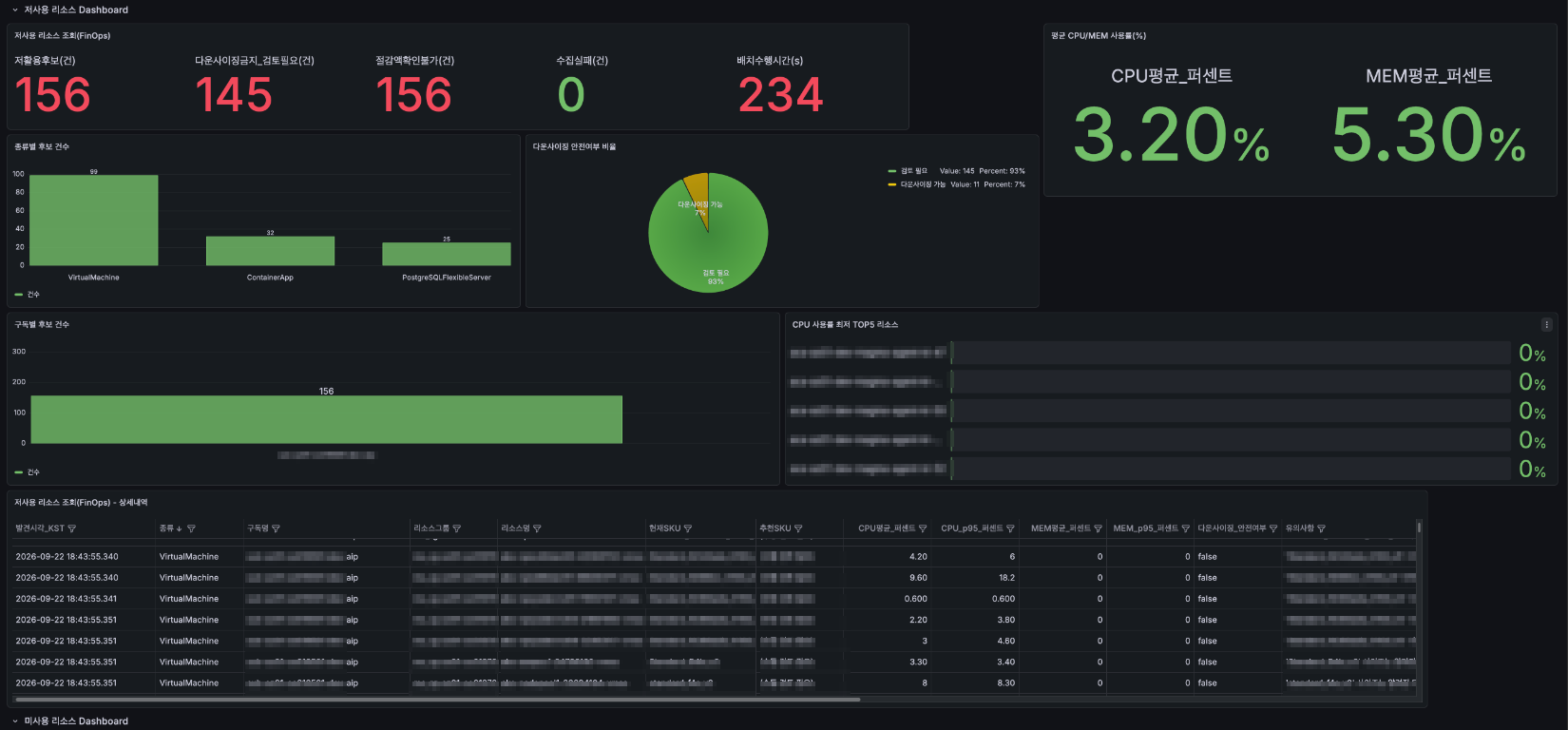
Task: Open the 저사용 리소스 조회(FinOps) panel title
Action: (62, 36)
